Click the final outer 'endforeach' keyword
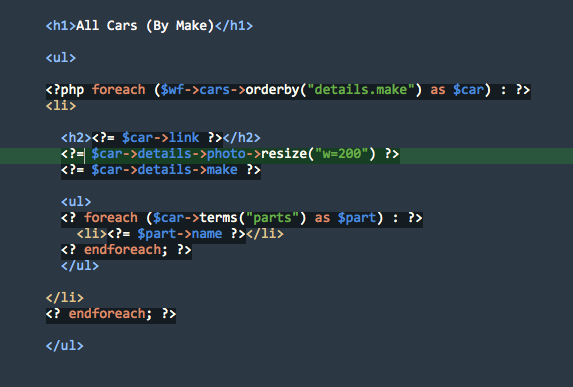The image size is (573, 387). click(107, 314)
